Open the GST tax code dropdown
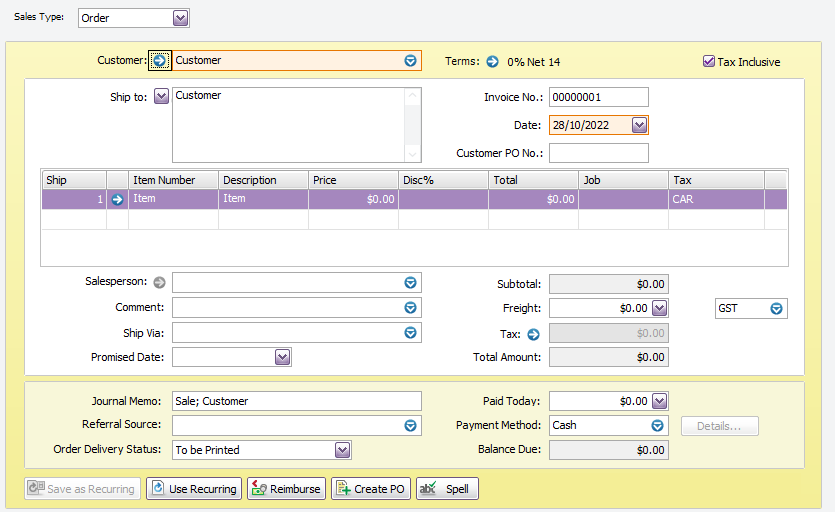This screenshot has height=512, width=835. [776, 308]
